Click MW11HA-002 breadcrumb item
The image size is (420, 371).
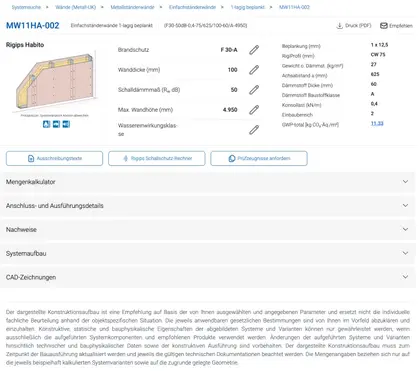click(294, 7)
